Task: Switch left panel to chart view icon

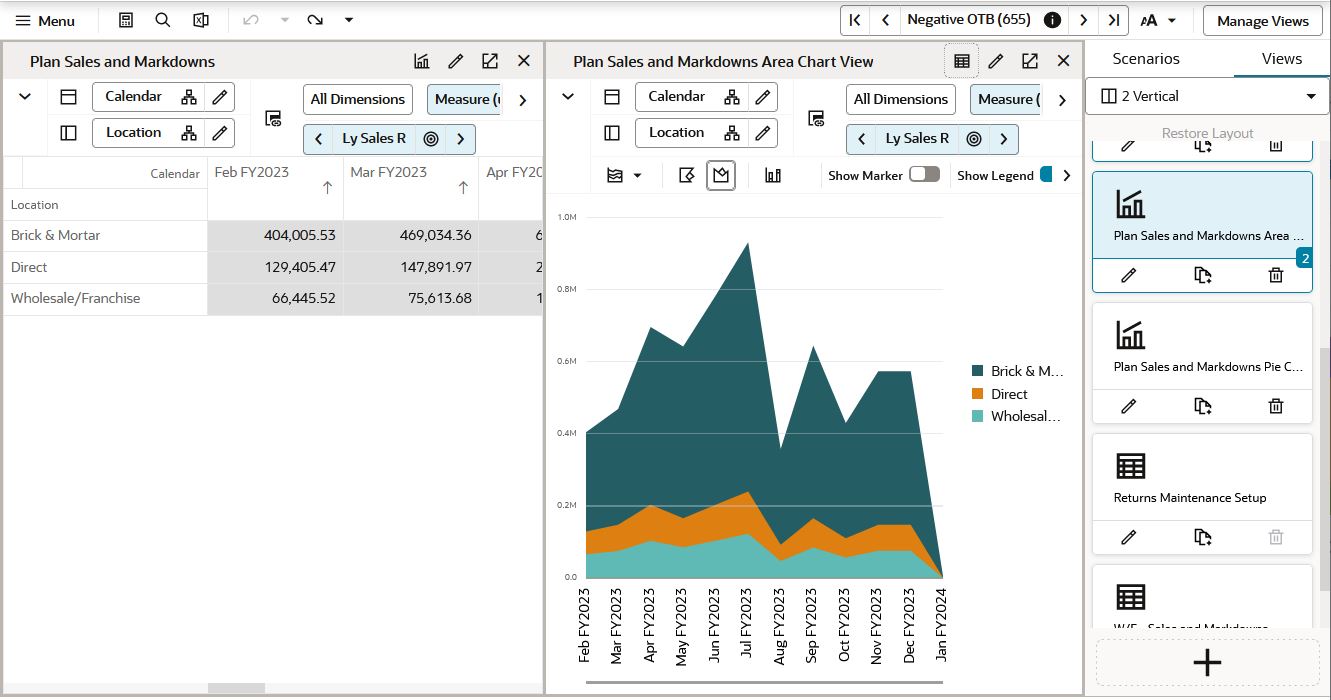Action: [x=422, y=61]
